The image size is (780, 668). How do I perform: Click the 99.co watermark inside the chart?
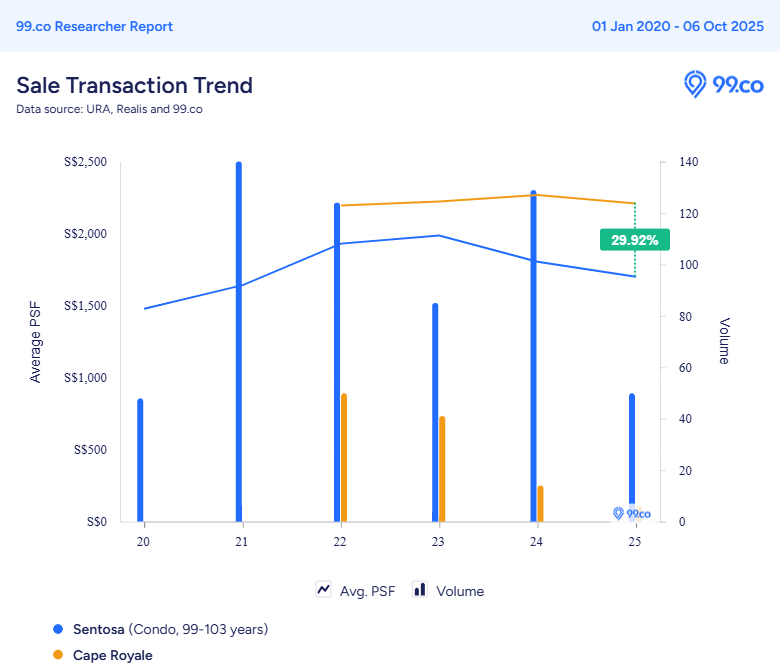[632, 513]
